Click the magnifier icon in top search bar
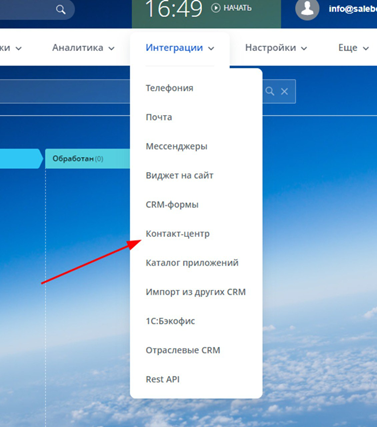This screenshot has width=377, height=427. click(61, 9)
